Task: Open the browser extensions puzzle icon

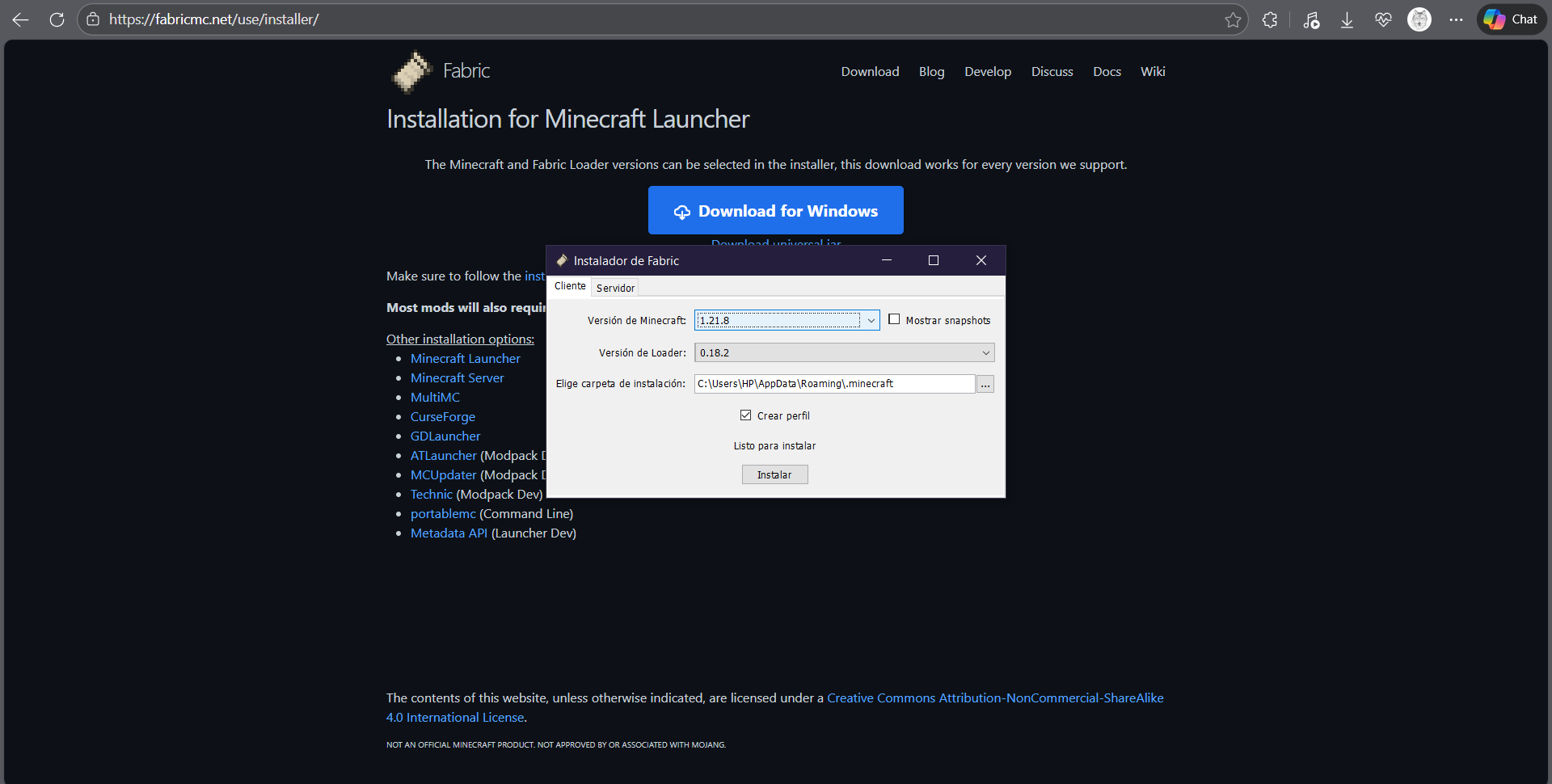Action: click(x=1270, y=19)
